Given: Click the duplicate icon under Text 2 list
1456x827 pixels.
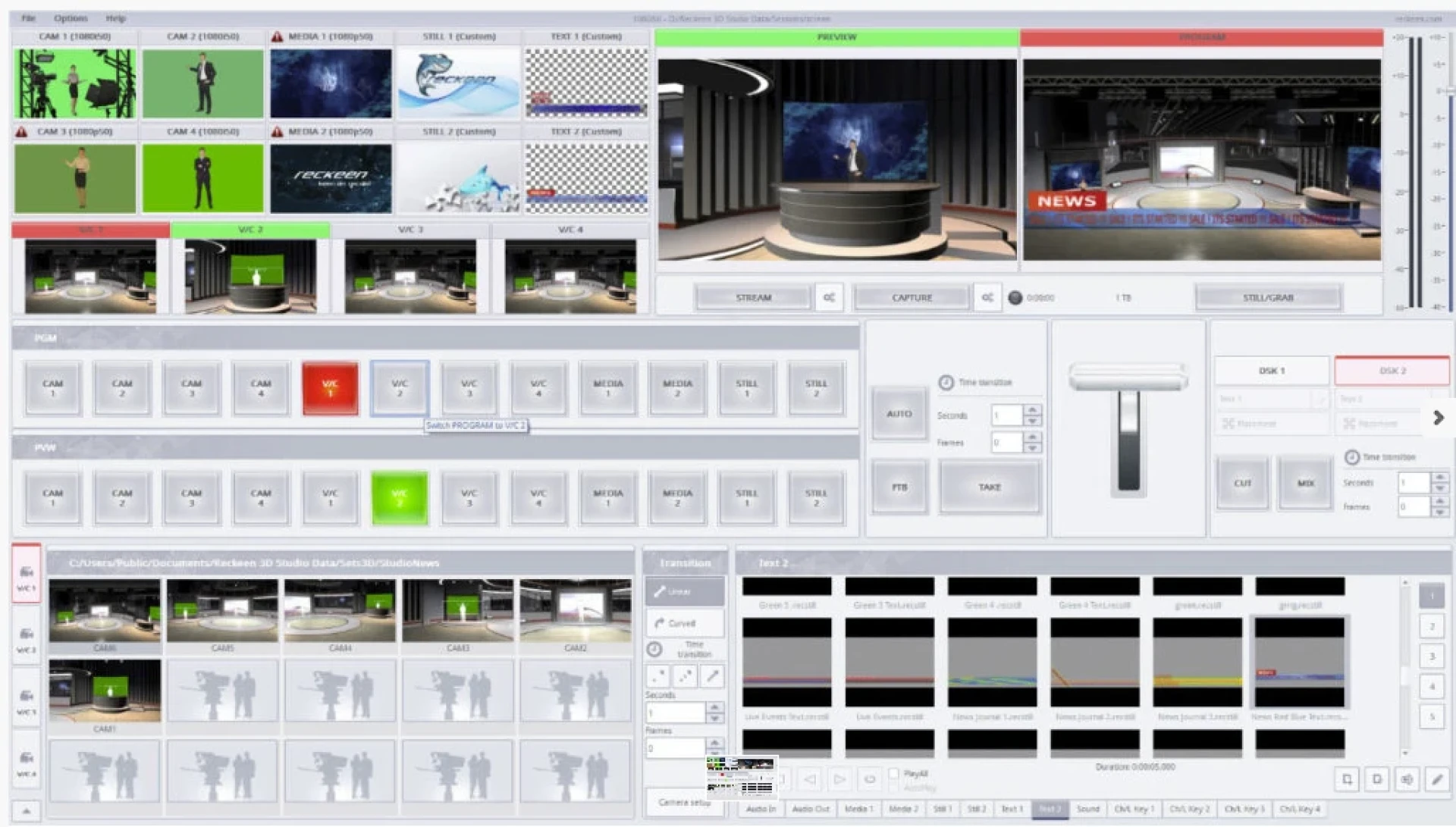Looking at the screenshot, I should [1376, 779].
